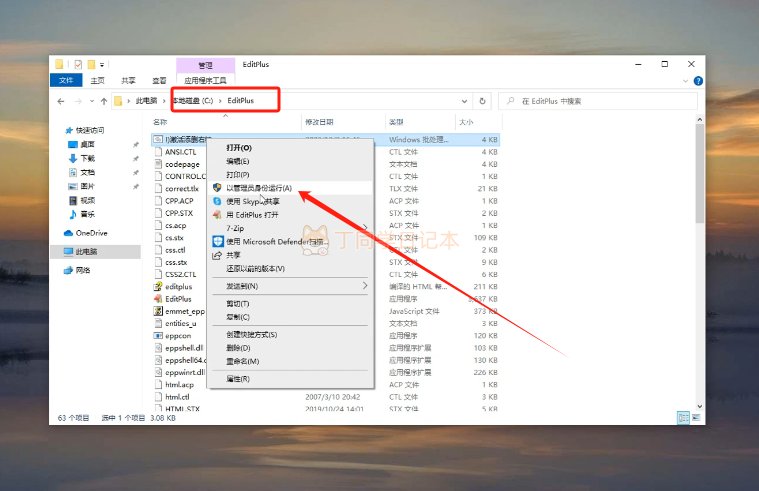The width and height of the screenshot is (759, 491).
Task: Choose 剪切(T) in the context menu
Action: [x=290, y=304]
